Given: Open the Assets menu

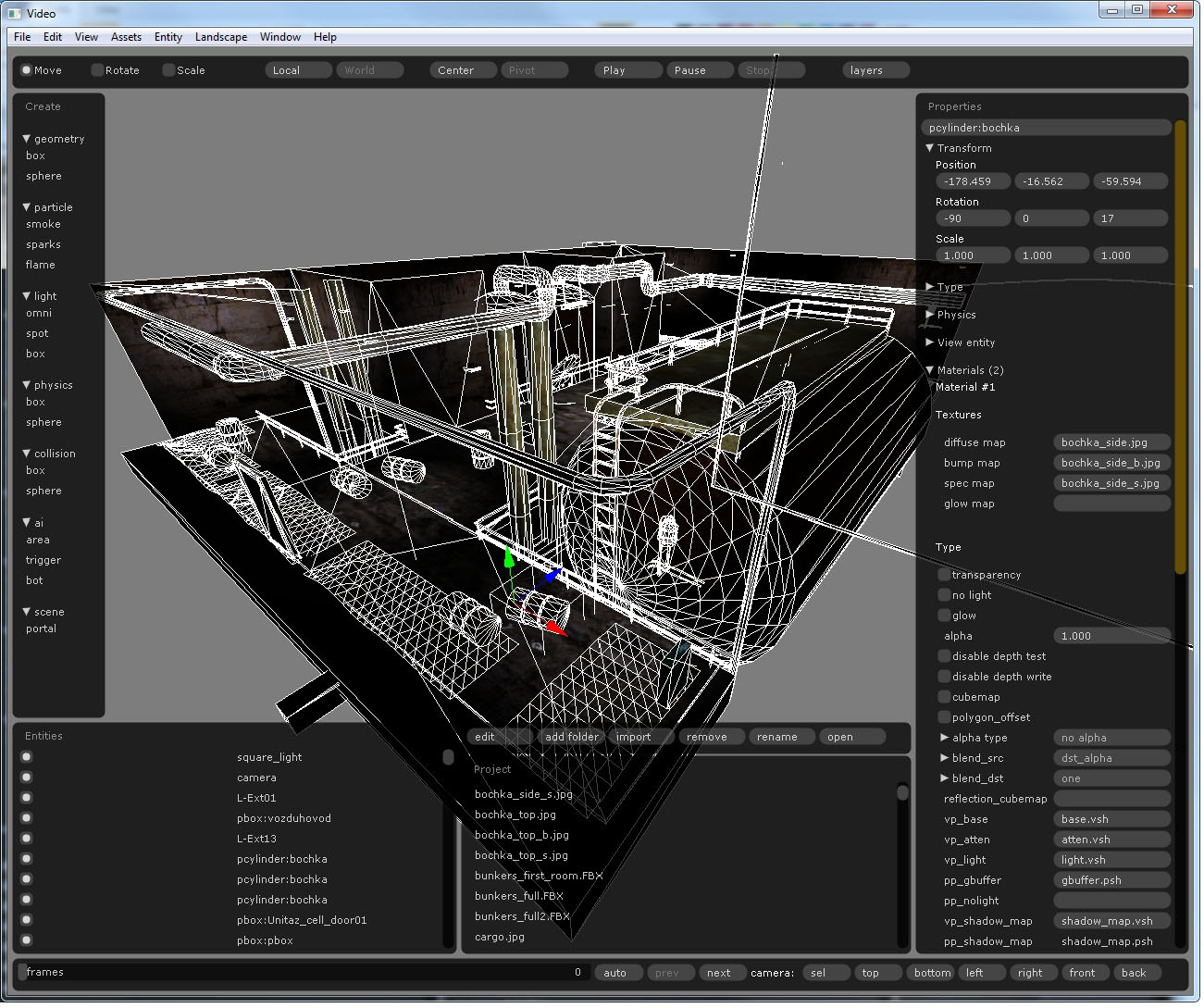Looking at the screenshot, I should 126,37.
